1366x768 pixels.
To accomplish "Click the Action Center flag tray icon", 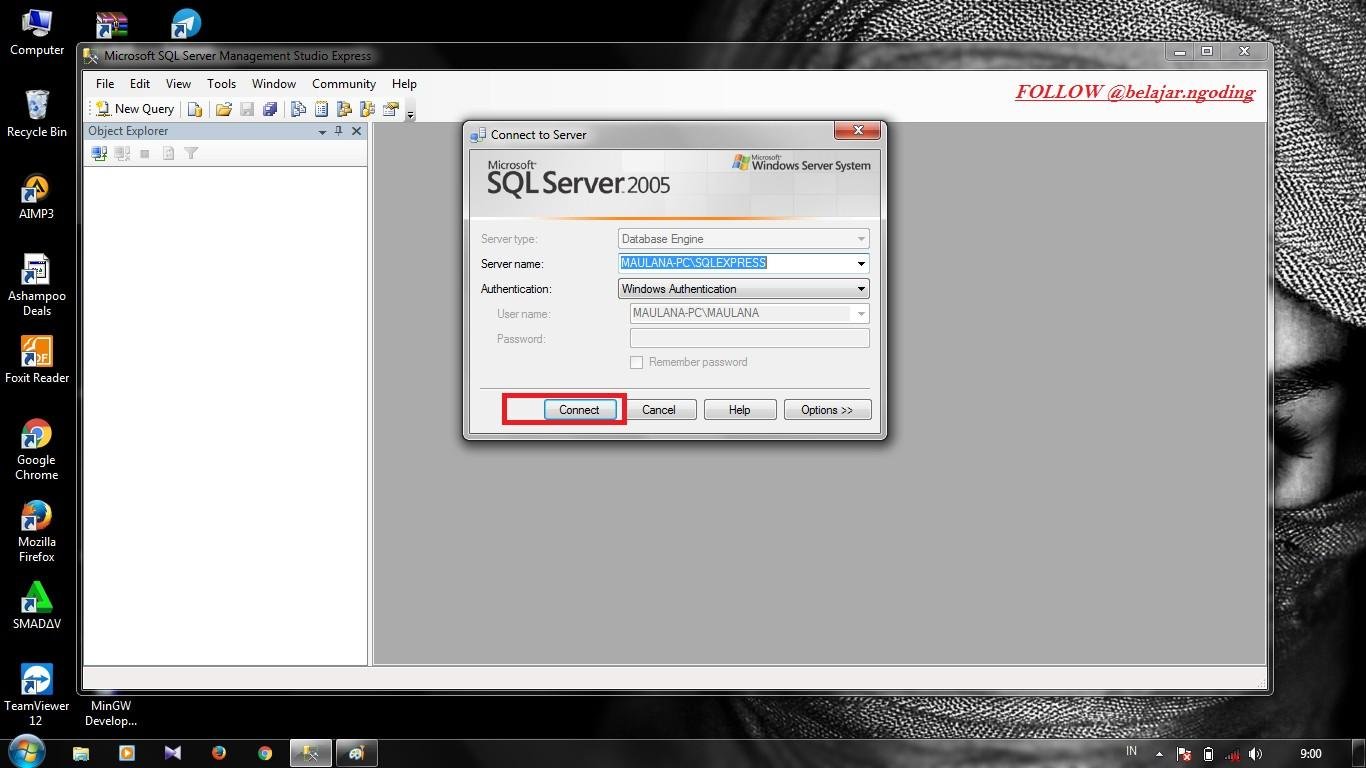I will [x=1184, y=754].
